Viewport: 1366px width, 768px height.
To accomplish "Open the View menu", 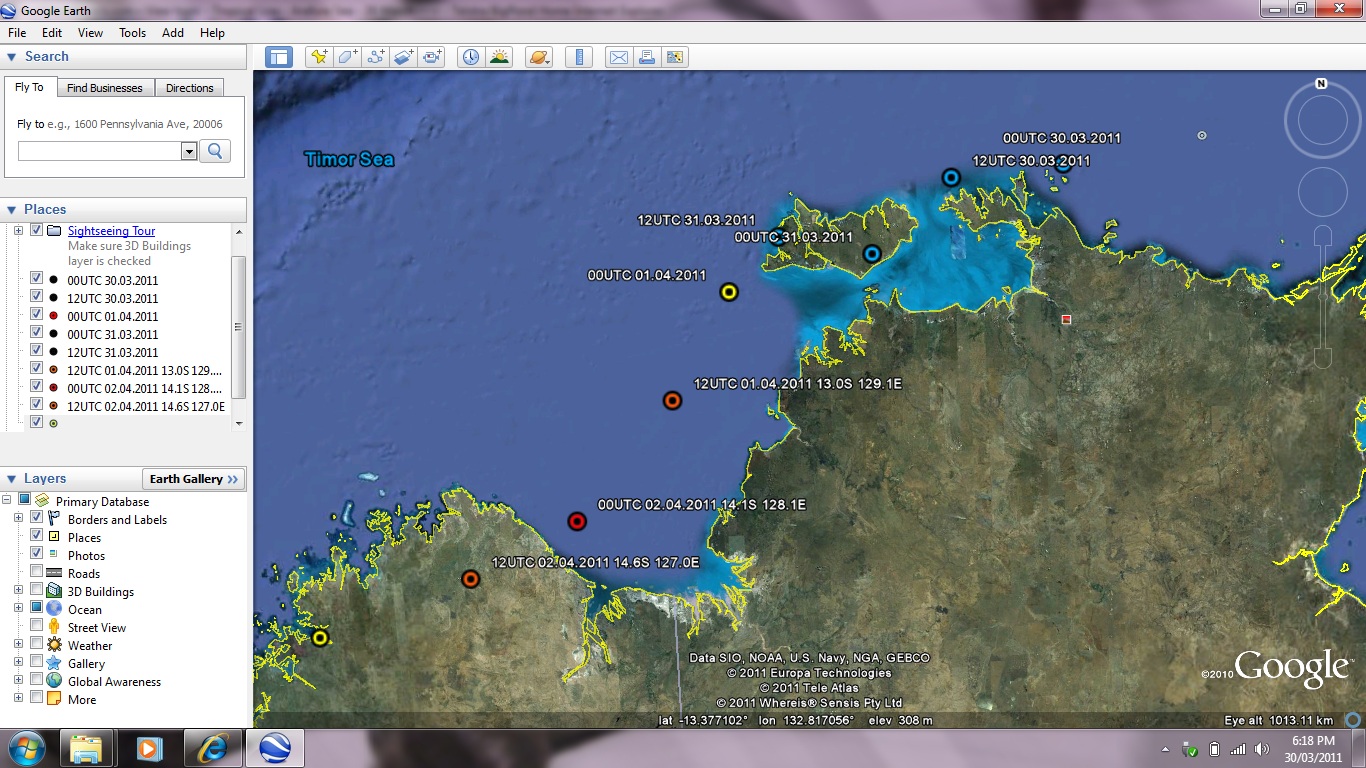I will [90, 33].
